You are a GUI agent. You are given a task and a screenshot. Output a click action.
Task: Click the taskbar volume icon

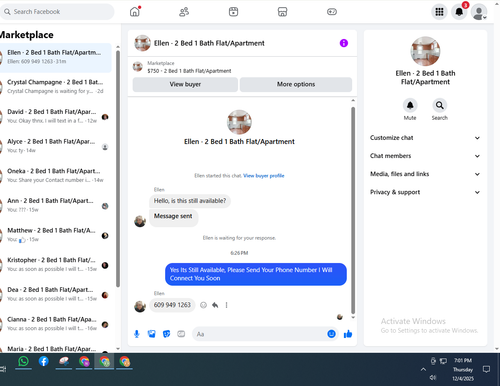pyautogui.click(x=433, y=377)
